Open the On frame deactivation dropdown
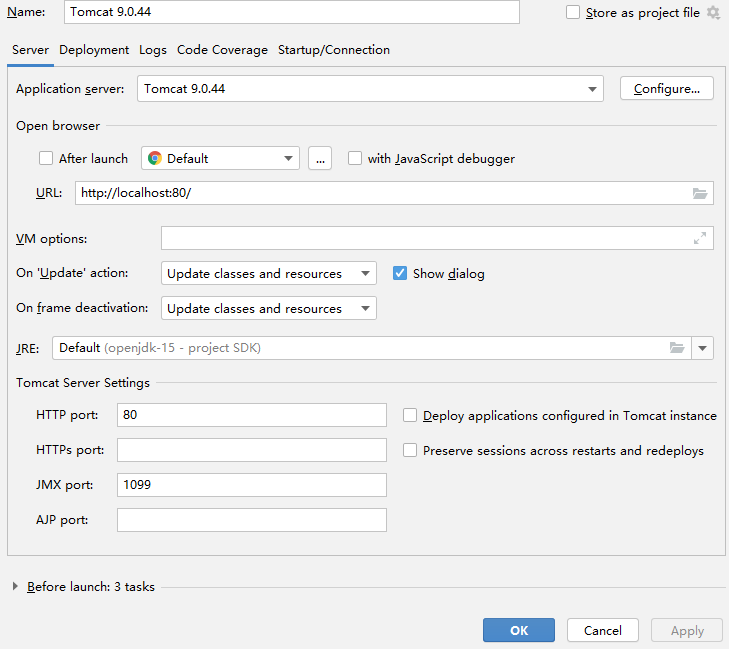Image resolution: width=729 pixels, height=649 pixels. [269, 308]
